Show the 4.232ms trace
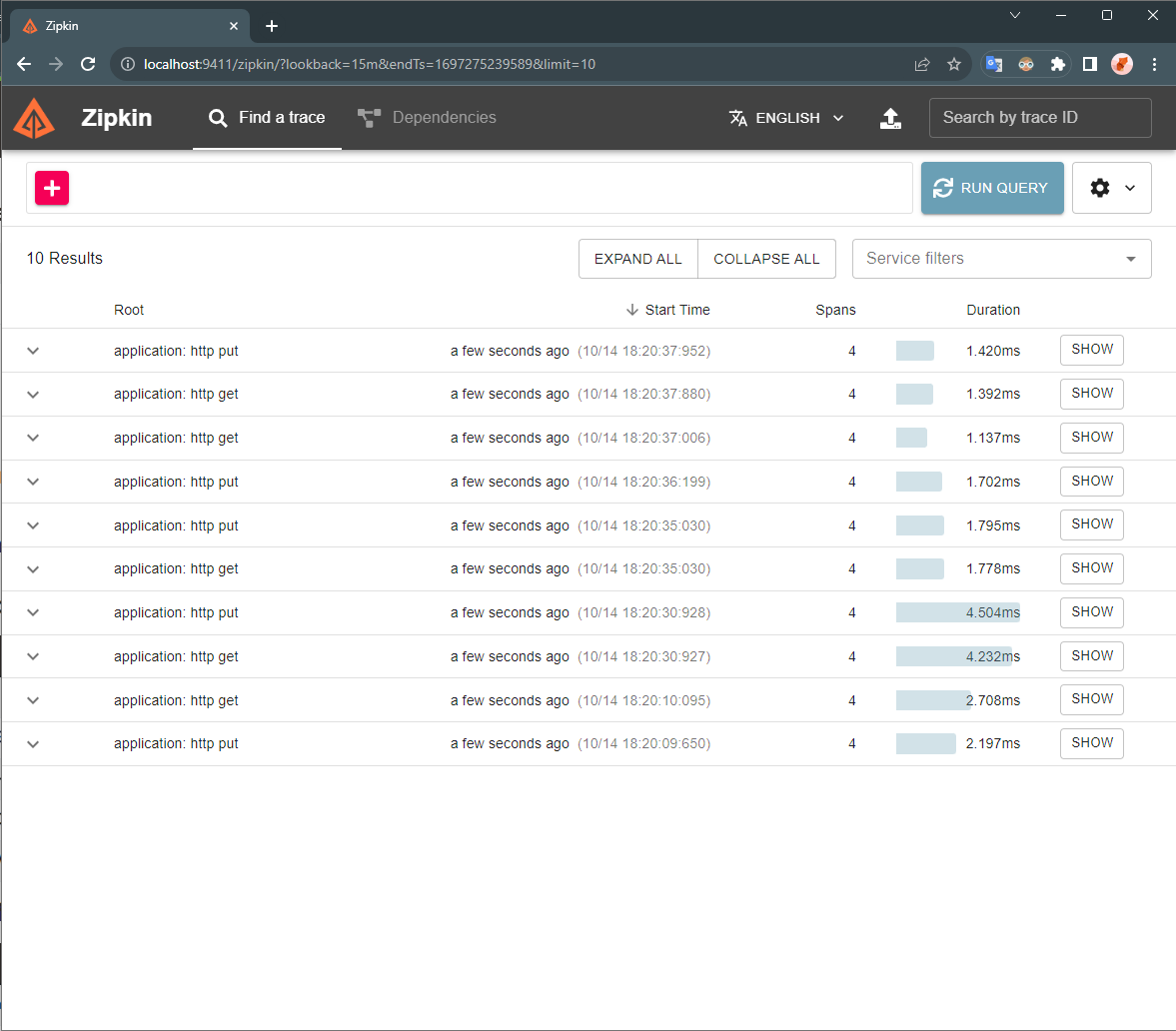Screen dimensions: 1176x1031 tap(1091, 656)
